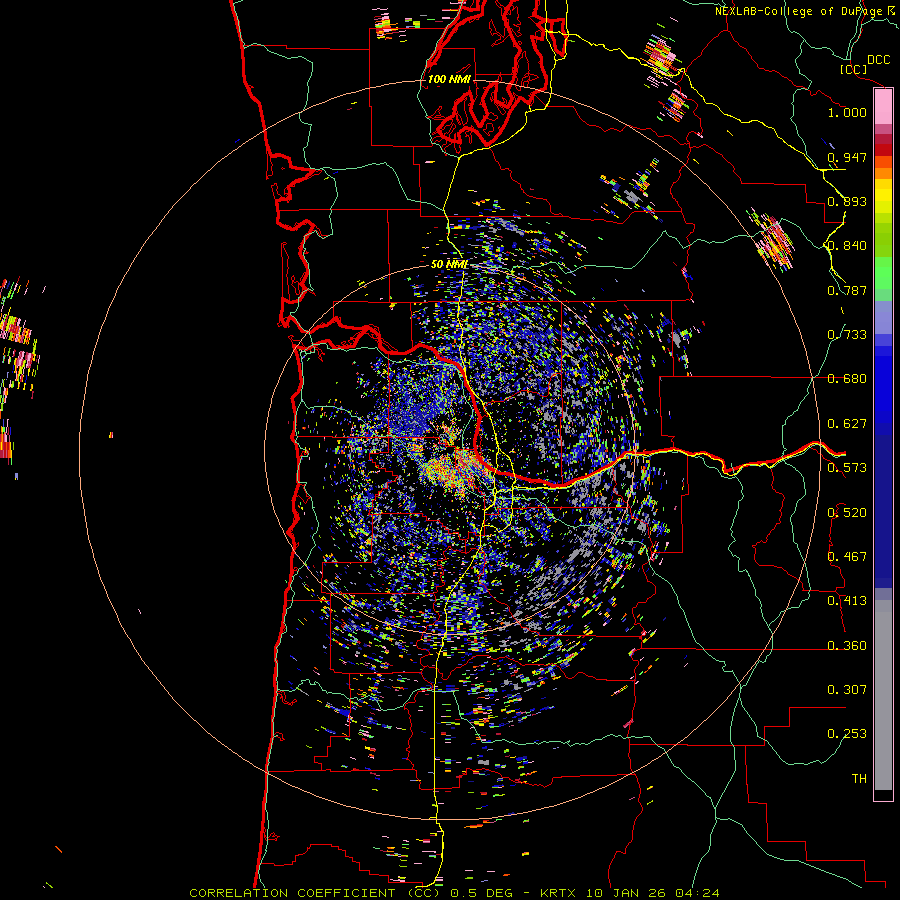This screenshot has height=900, width=900.
Task: Click the 0.307 color scale label
Action: (x=847, y=689)
